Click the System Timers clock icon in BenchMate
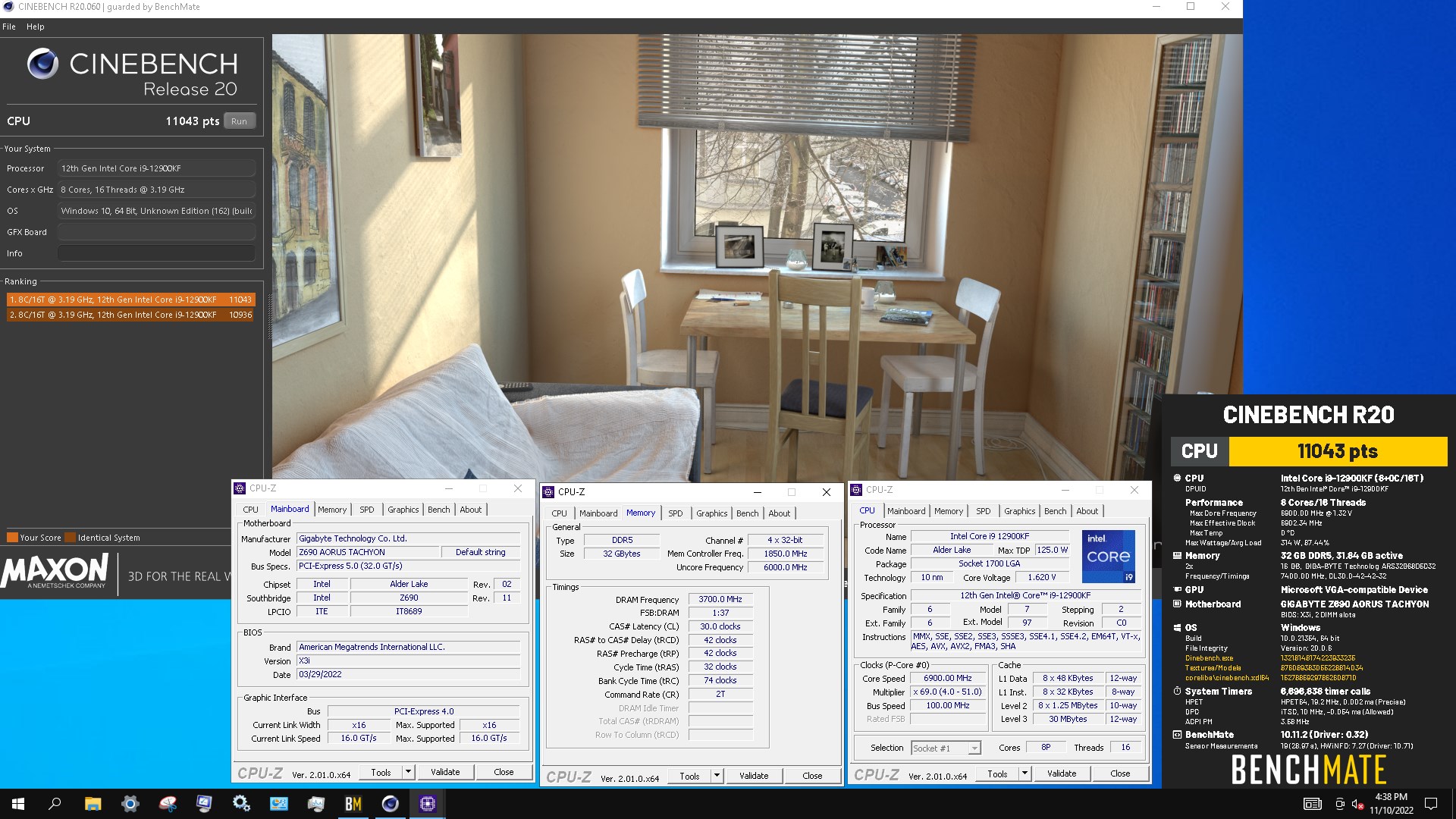The height and width of the screenshot is (819, 1456). (x=1178, y=692)
